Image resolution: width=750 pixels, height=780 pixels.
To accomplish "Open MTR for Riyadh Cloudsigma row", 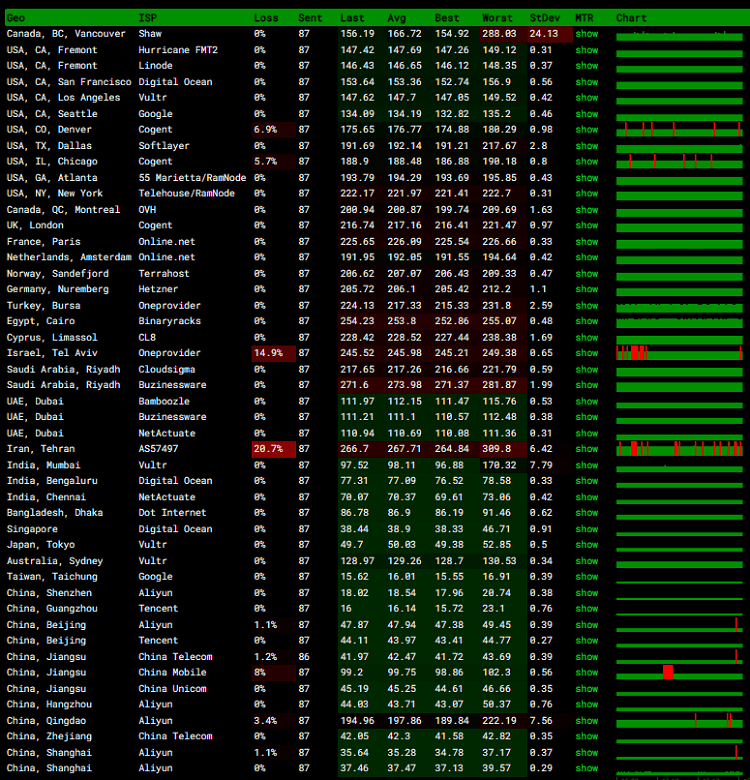I will pyautogui.click(x=587, y=369).
